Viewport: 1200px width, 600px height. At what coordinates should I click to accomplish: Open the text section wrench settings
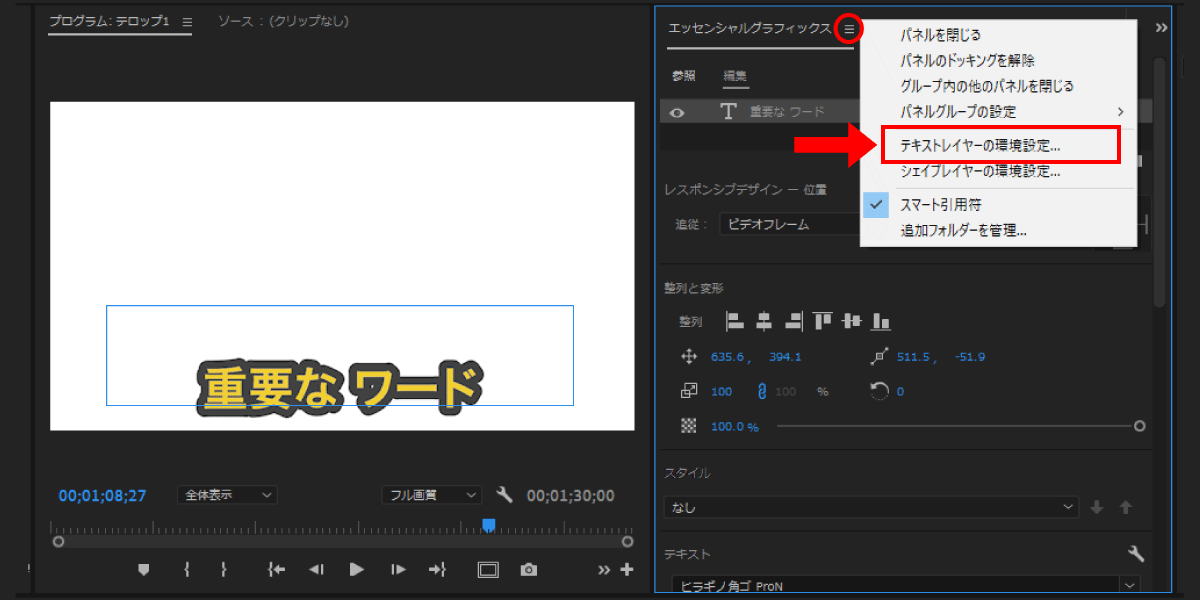[1135, 553]
